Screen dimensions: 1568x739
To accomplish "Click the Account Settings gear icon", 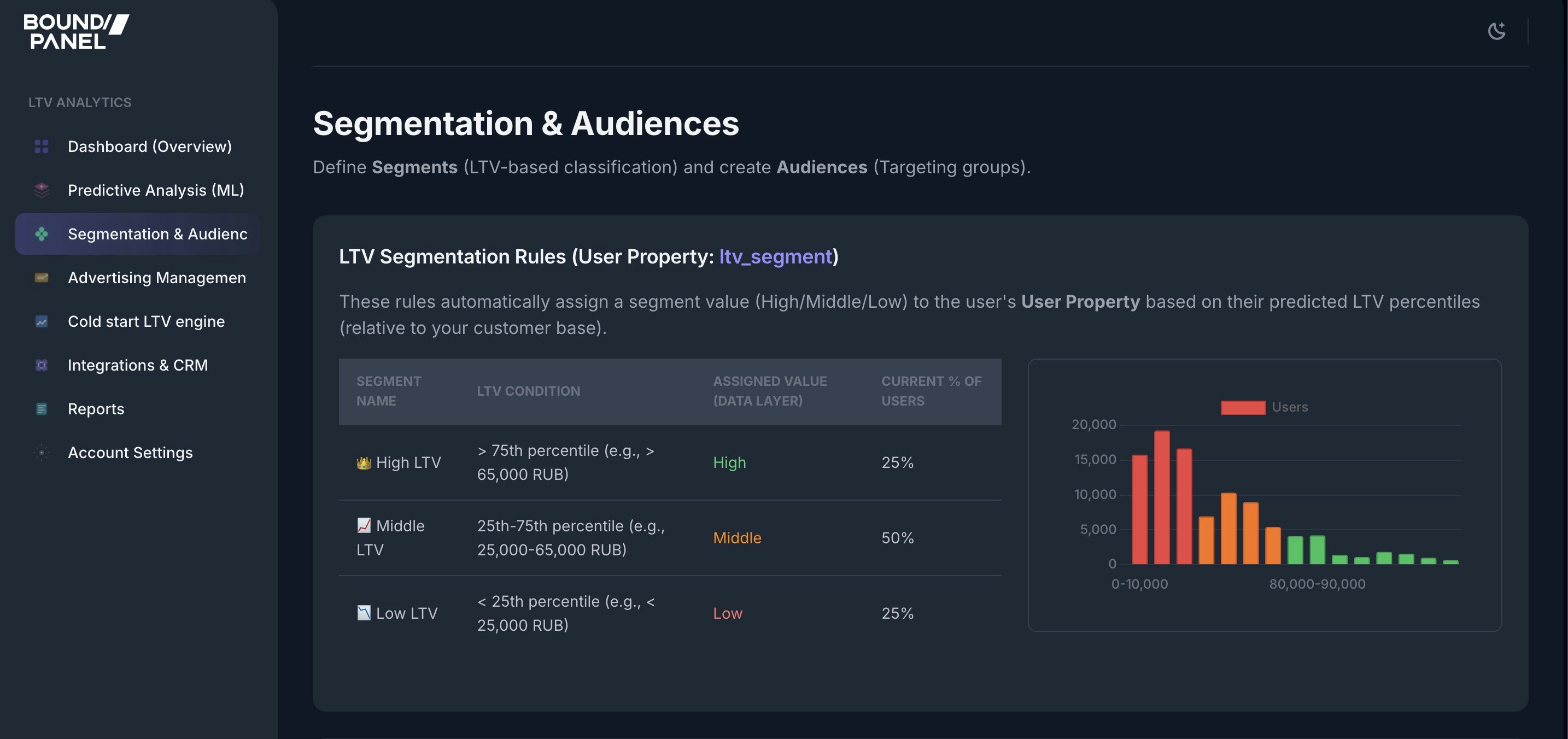I will pyautogui.click(x=42, y=453).
